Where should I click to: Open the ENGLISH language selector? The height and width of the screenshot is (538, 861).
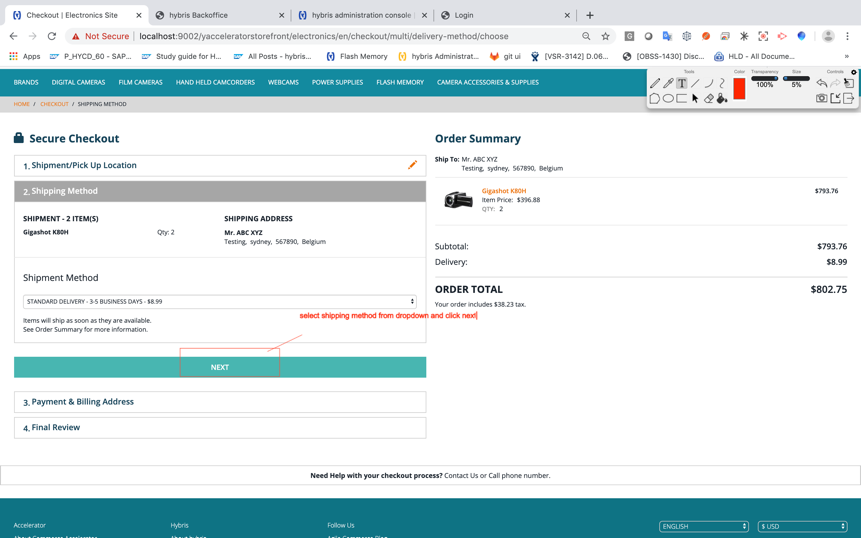(703, 526)
